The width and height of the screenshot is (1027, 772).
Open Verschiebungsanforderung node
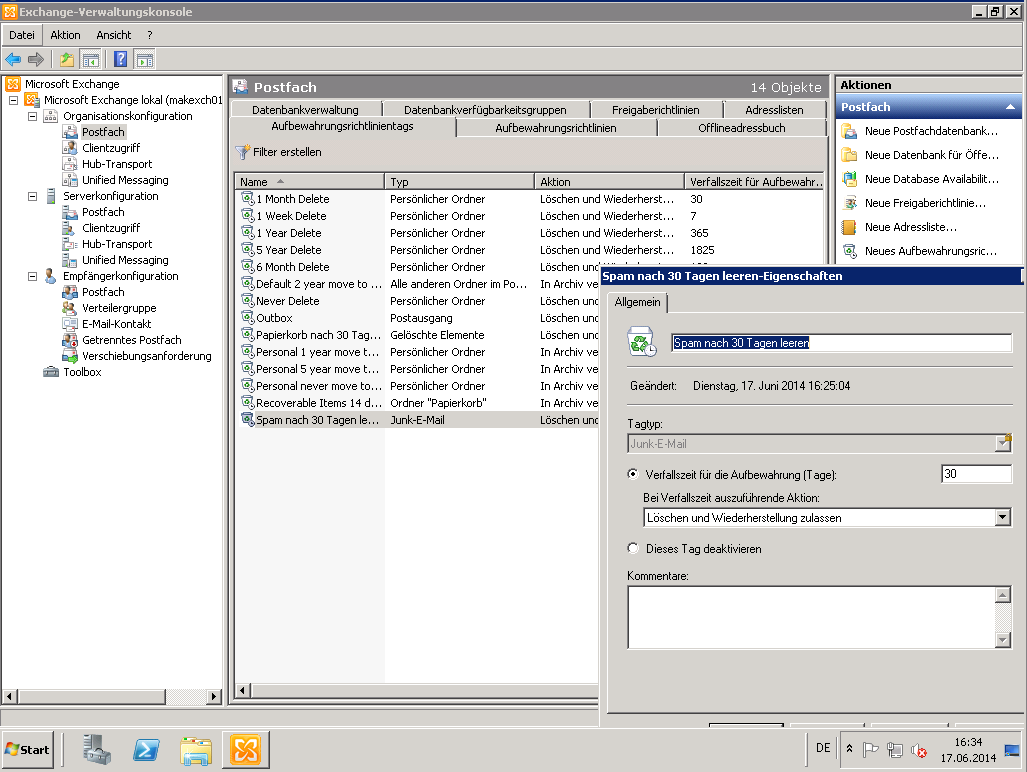147,356
